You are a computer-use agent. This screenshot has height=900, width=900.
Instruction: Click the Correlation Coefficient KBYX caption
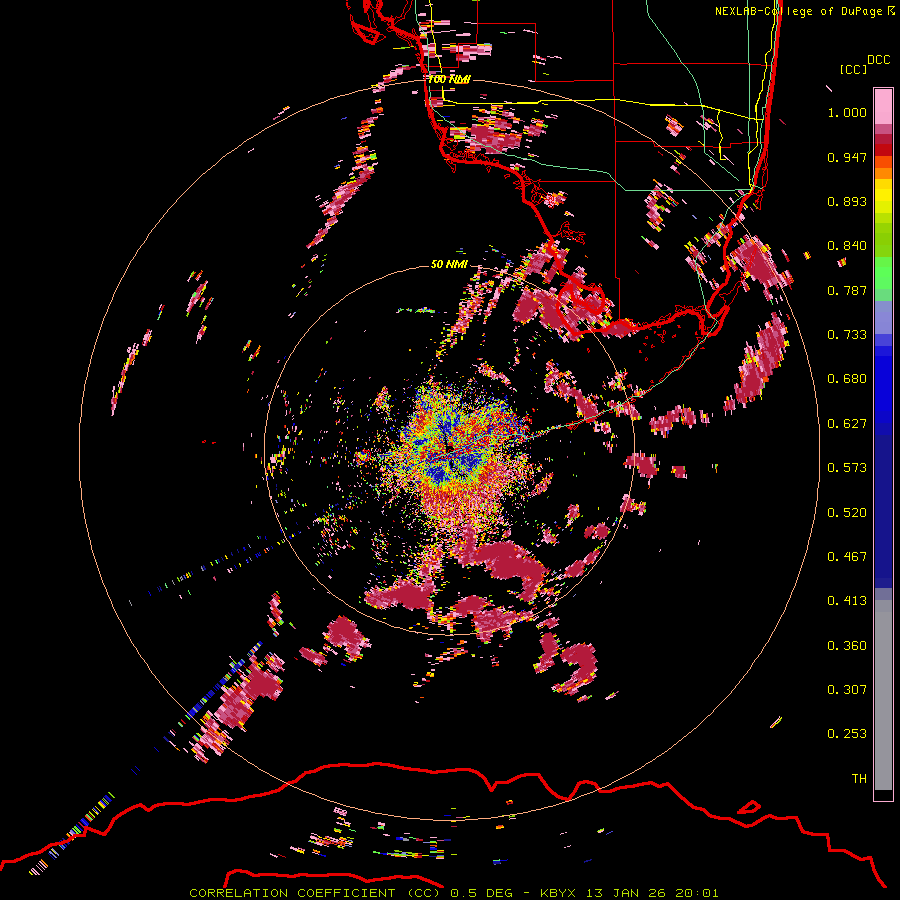click(454, 893)
